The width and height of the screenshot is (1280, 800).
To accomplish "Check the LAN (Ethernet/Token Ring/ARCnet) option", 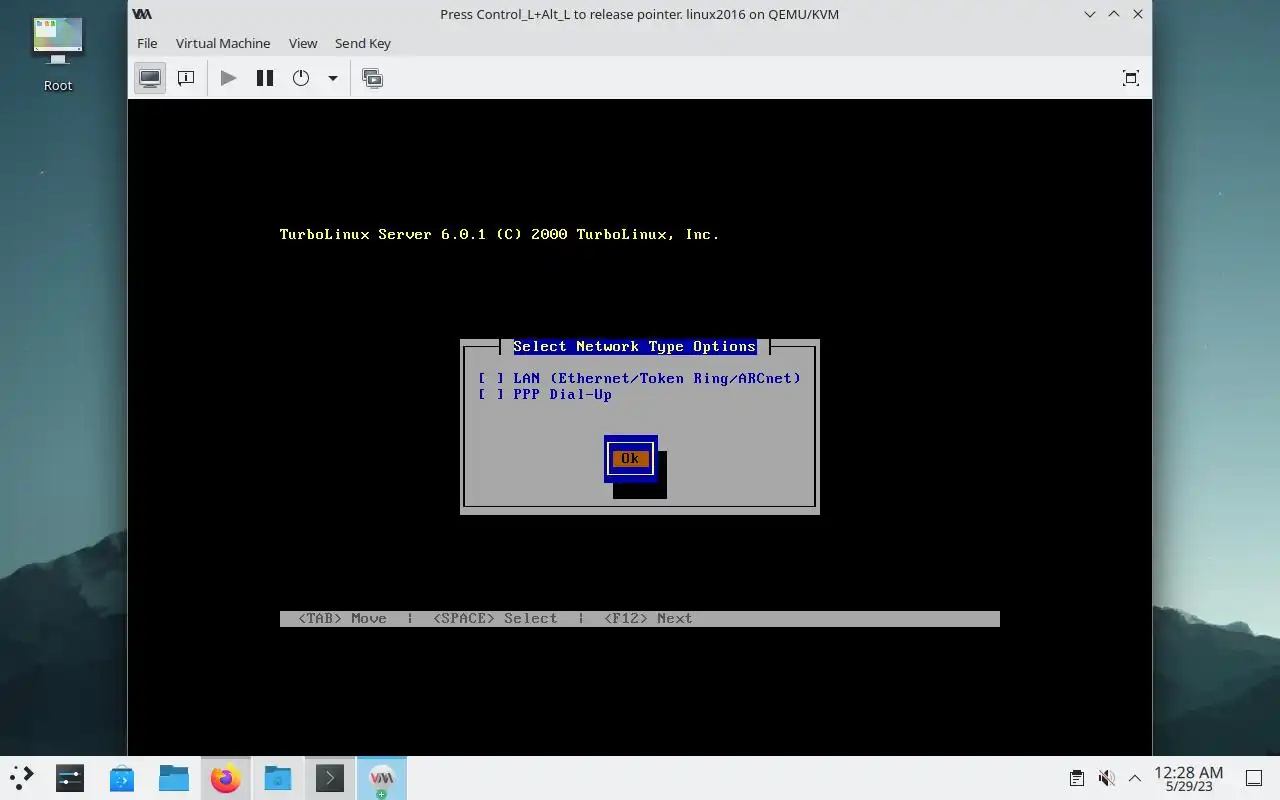I will pyautogui.click(x=640, y=378).
